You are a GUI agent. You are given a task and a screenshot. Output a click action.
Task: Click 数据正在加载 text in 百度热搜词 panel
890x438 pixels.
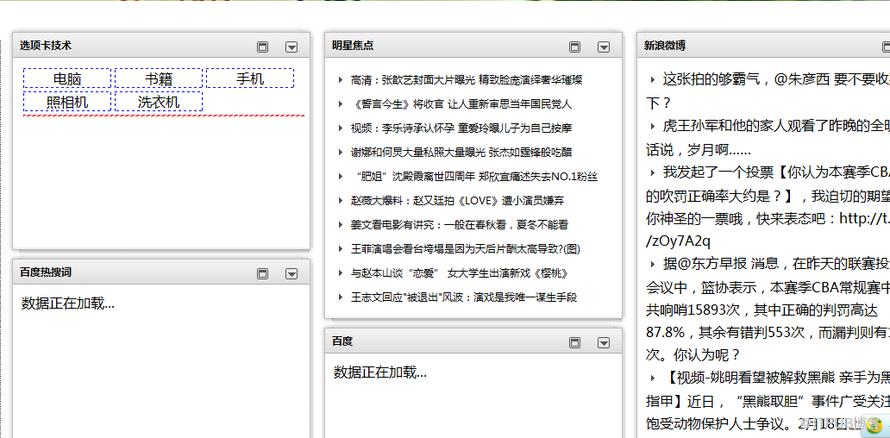[x=68, y=304]
